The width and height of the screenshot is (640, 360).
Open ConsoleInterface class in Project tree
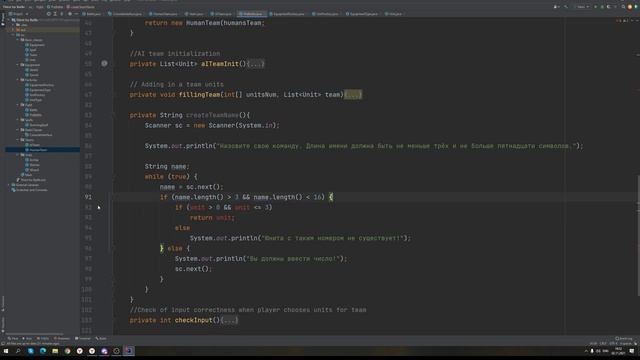point(40,135)
